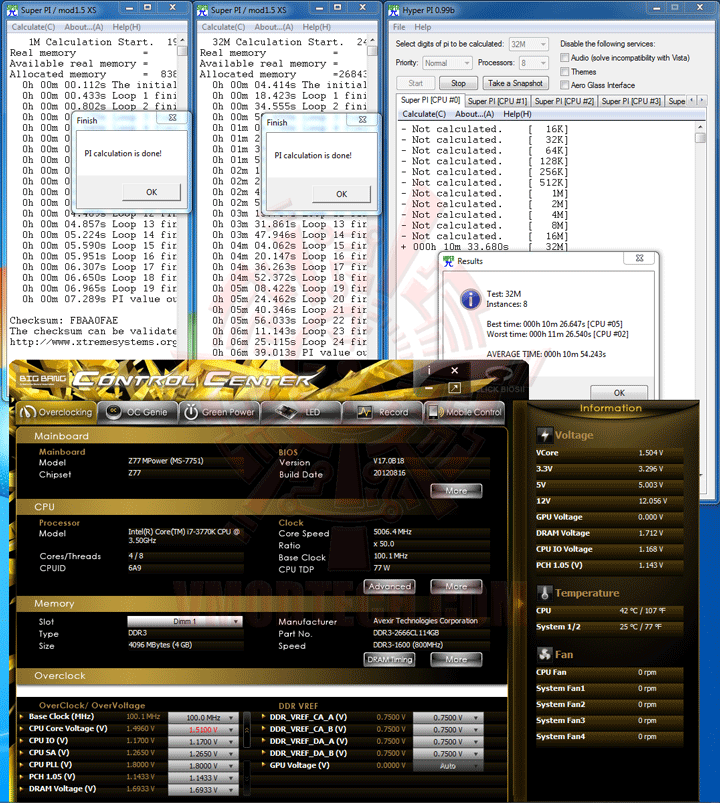Image resolution: width=720 pixels, height=803 pixels.
Task: Open CPU SA 1.2650 V dropdown
Action: coord(203,754)
